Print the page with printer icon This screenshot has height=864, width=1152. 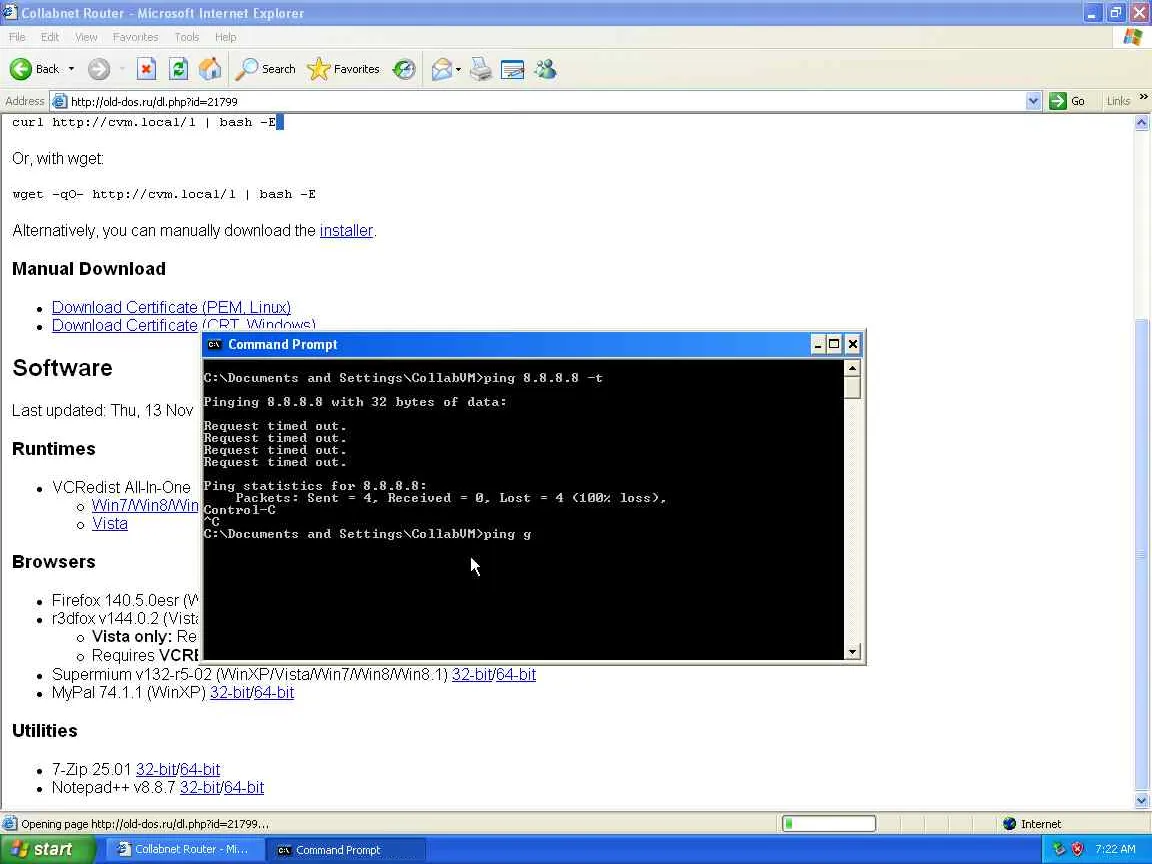(x=480, y=69)
